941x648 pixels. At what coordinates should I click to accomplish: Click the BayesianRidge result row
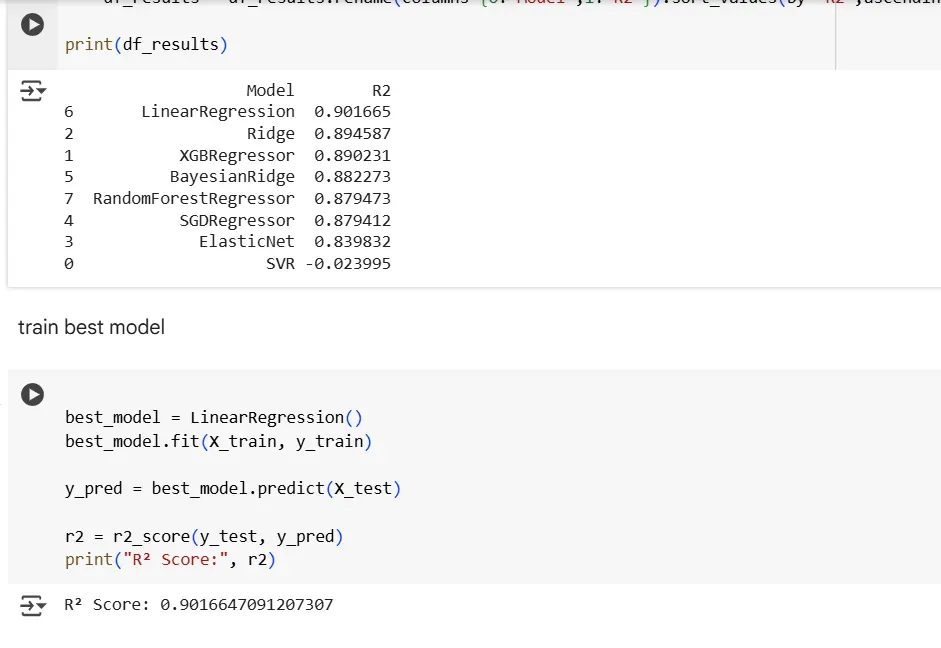point(279,177)
